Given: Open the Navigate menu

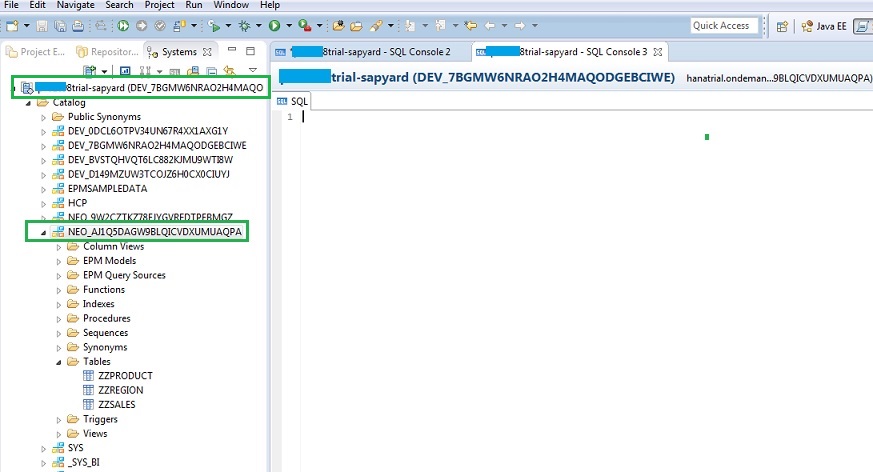Looking at the screenshot, I should point(76,5).
